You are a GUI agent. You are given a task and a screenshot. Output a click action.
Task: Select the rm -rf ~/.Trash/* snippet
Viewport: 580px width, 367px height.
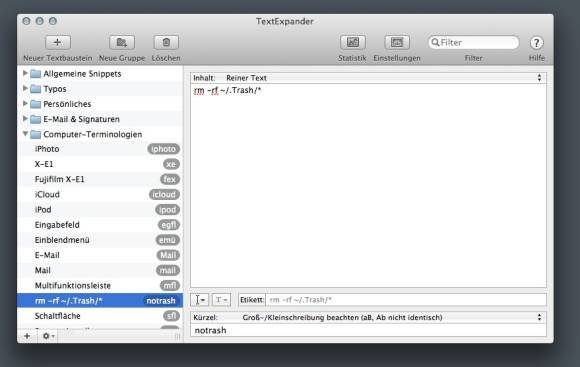pyautogui.click(x=100, y=300)
